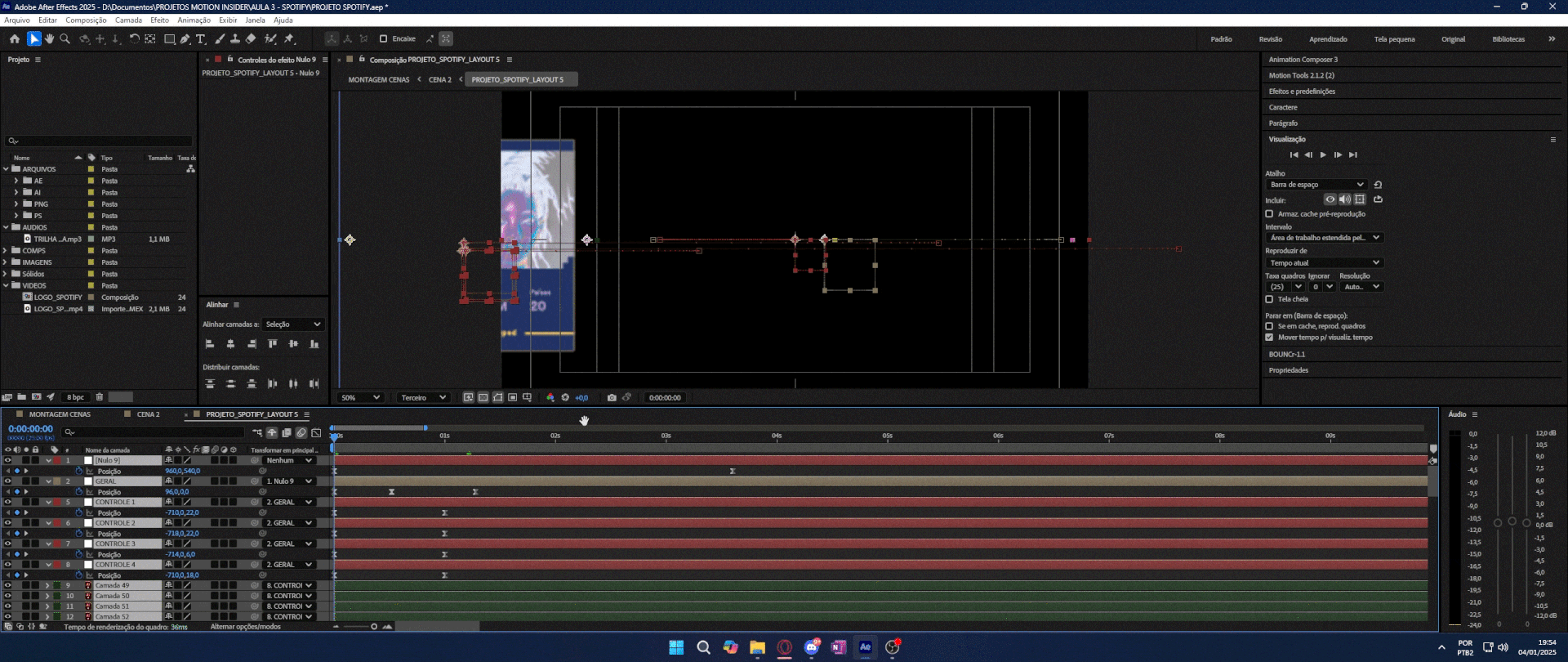This screenshot has height=662, width=1568.
Task: Click the take snapshot camera icon
Action: pos(612,398)
